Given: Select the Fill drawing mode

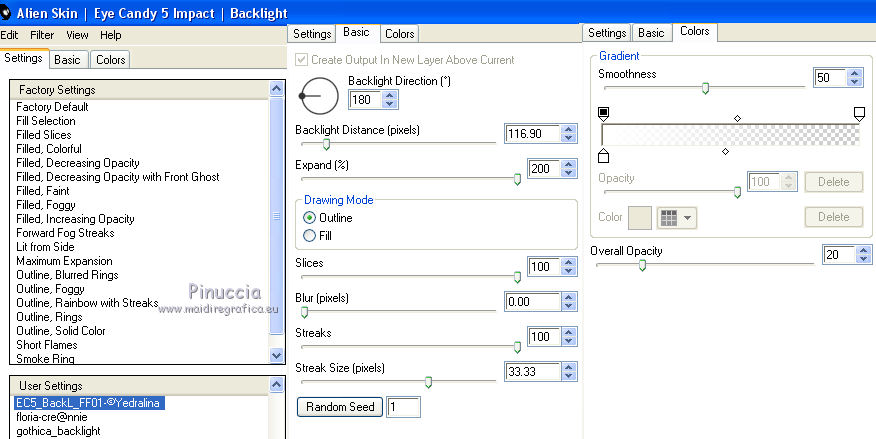Looking at the screenshot, I should [309, 236].
